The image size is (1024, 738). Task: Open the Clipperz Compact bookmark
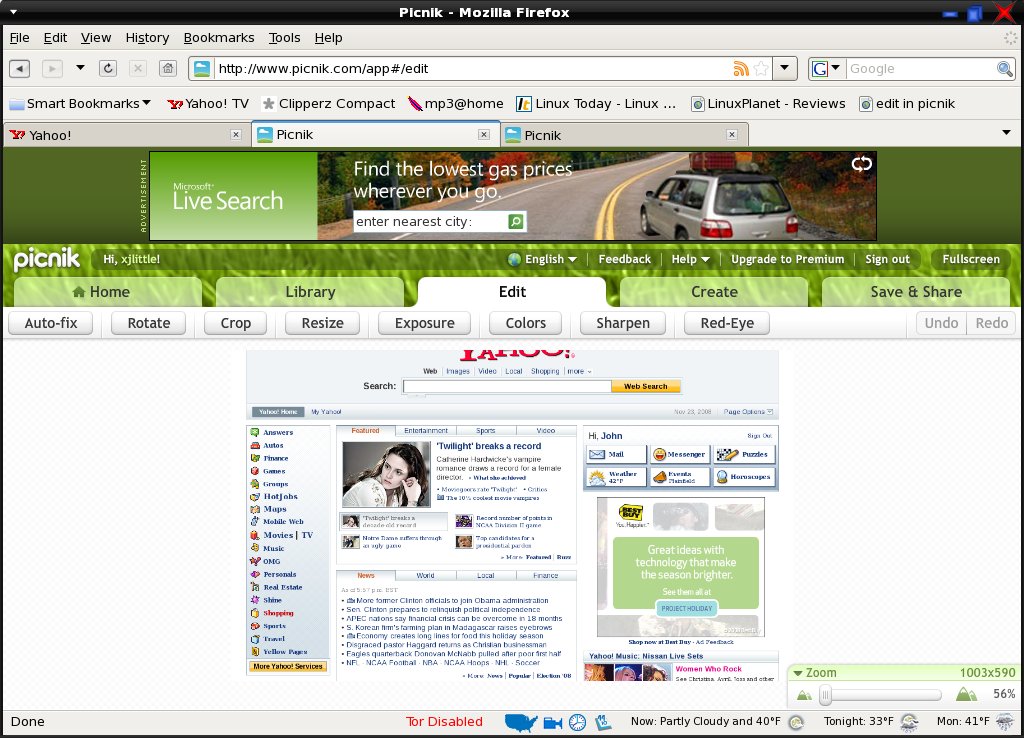pyautogui.click(x=328, y=104)
